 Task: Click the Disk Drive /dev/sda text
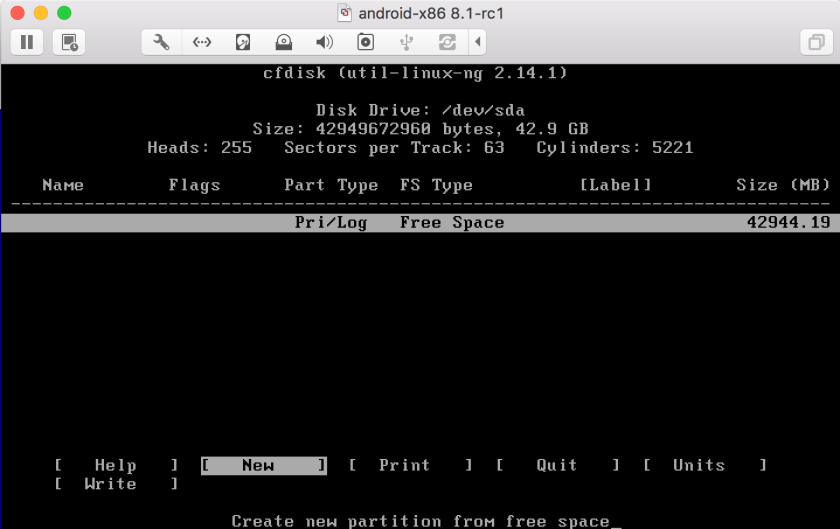[420, 110]
